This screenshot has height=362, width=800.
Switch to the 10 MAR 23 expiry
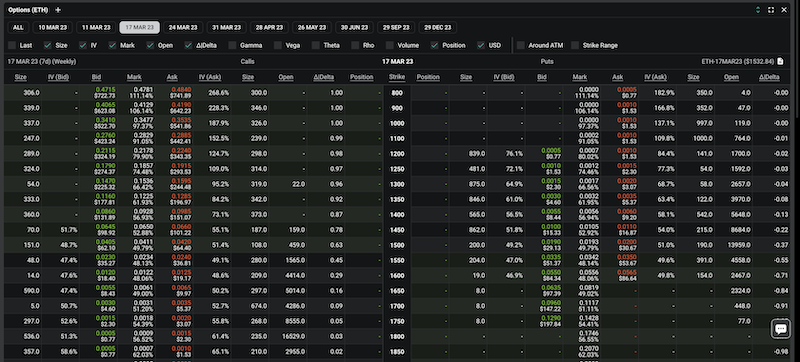point(53,28)
